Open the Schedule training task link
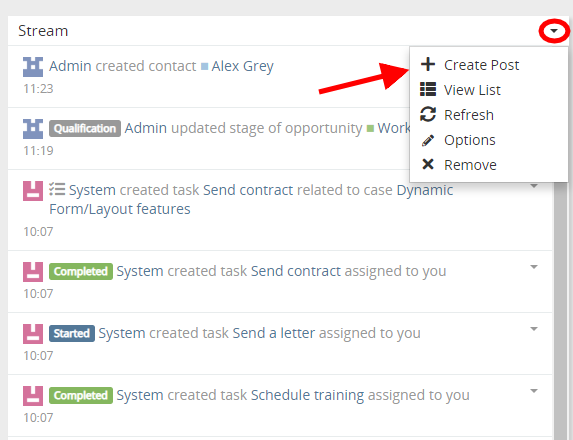The width and height of the screenshot is (573, 440). click(x=307, y=395)
